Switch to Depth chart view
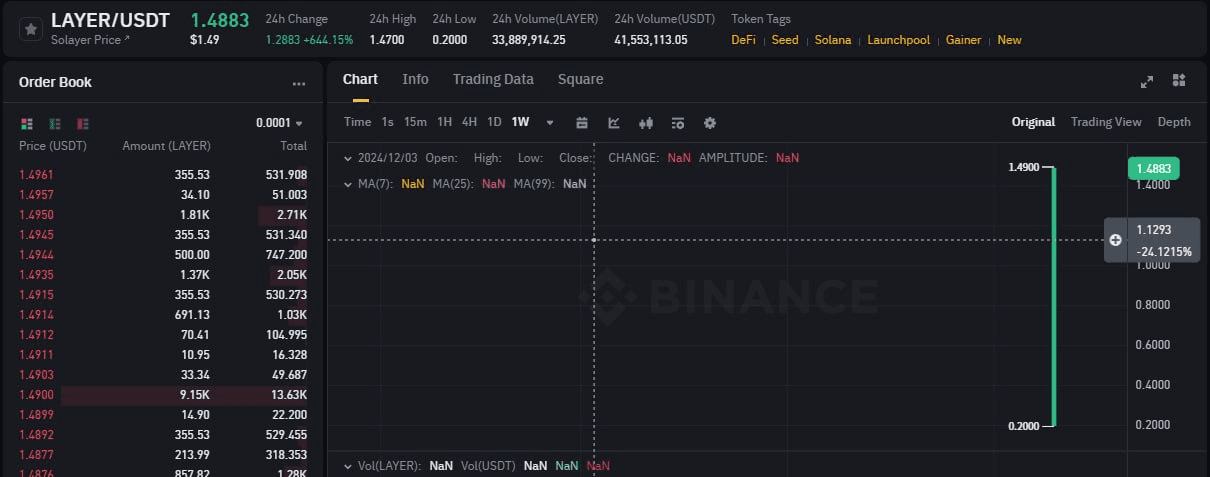The image size is (1210, 477). [x=1174, y=122]
